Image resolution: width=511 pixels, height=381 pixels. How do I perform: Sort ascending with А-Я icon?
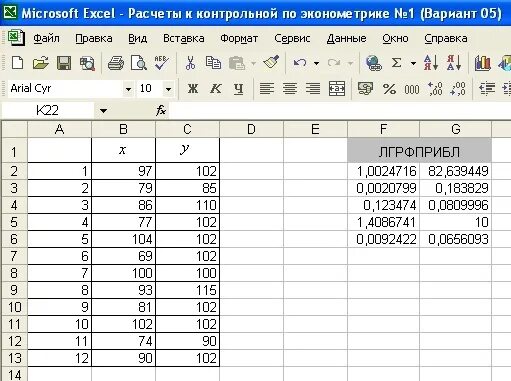click(431, 63)
